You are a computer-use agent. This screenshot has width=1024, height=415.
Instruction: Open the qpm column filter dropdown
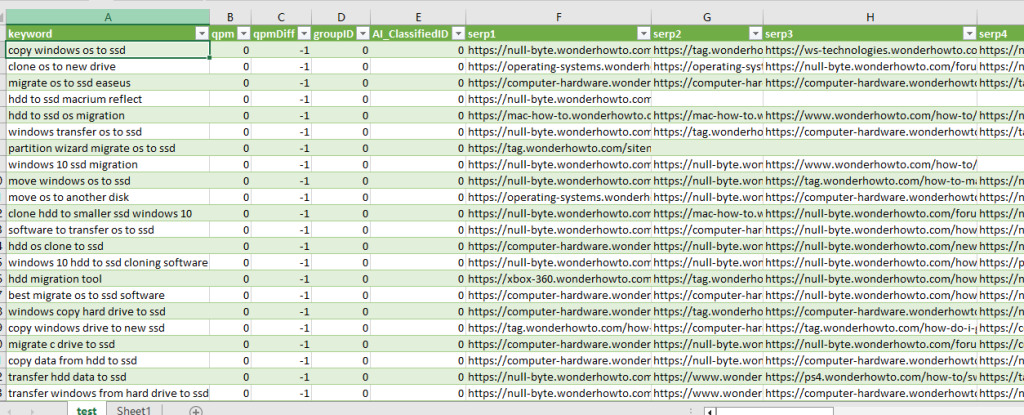(x=243, y=33)
